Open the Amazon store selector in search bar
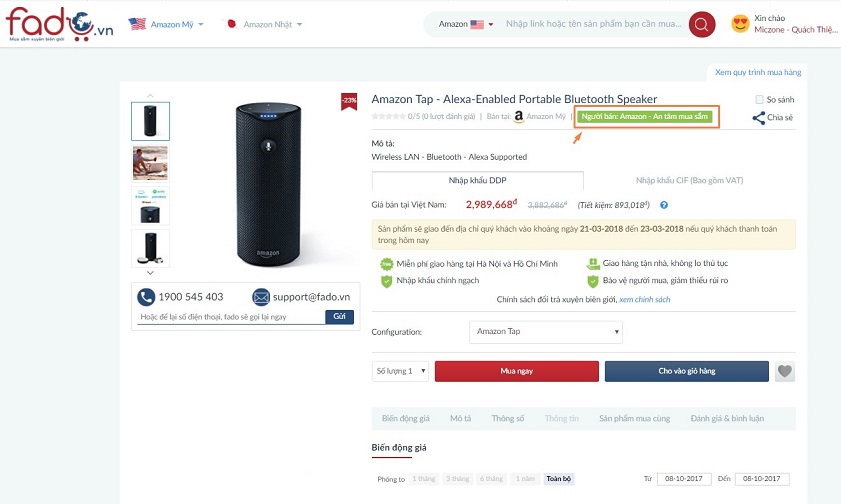 pyautogui.click(x=466, y=24)
